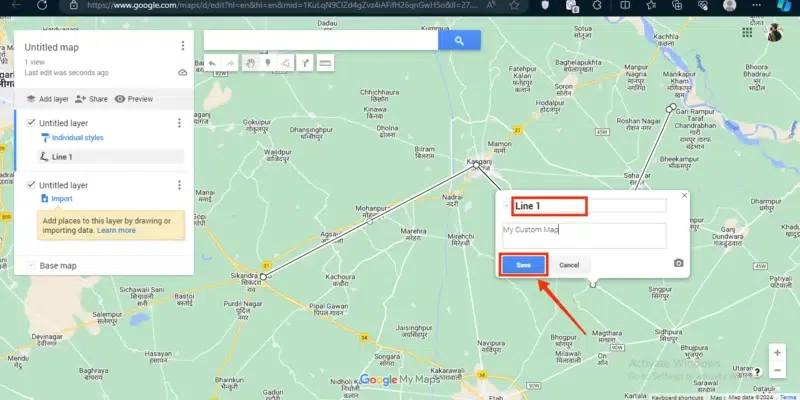Open the Learn more link

[x=116, y=230]
